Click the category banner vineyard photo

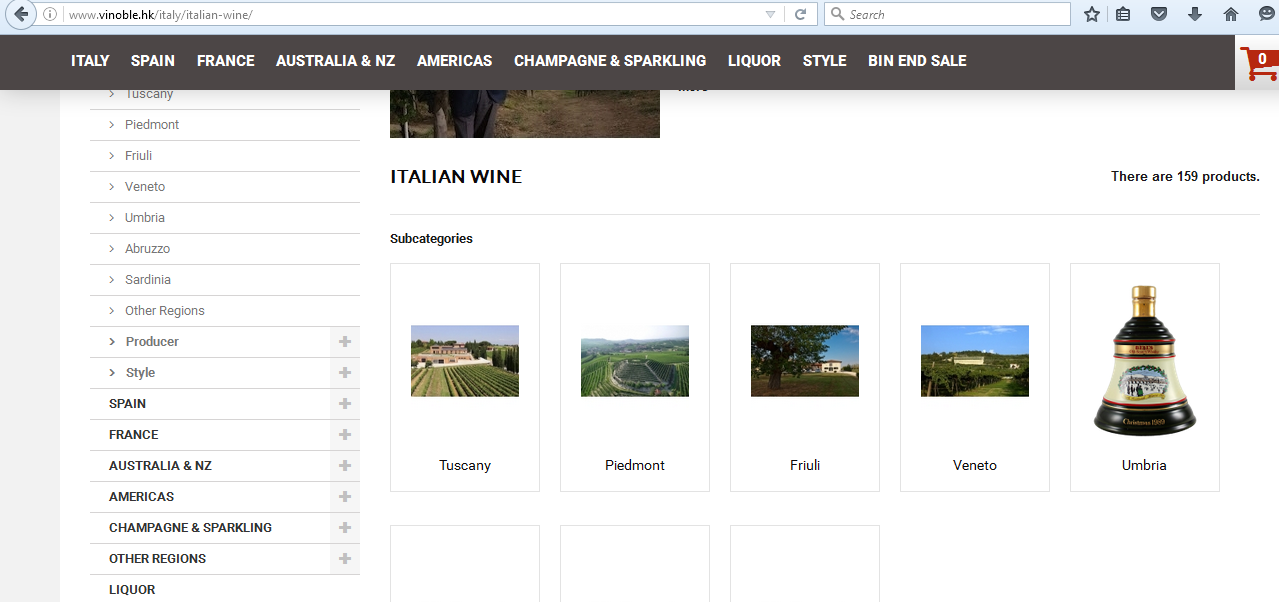point(525,114)
